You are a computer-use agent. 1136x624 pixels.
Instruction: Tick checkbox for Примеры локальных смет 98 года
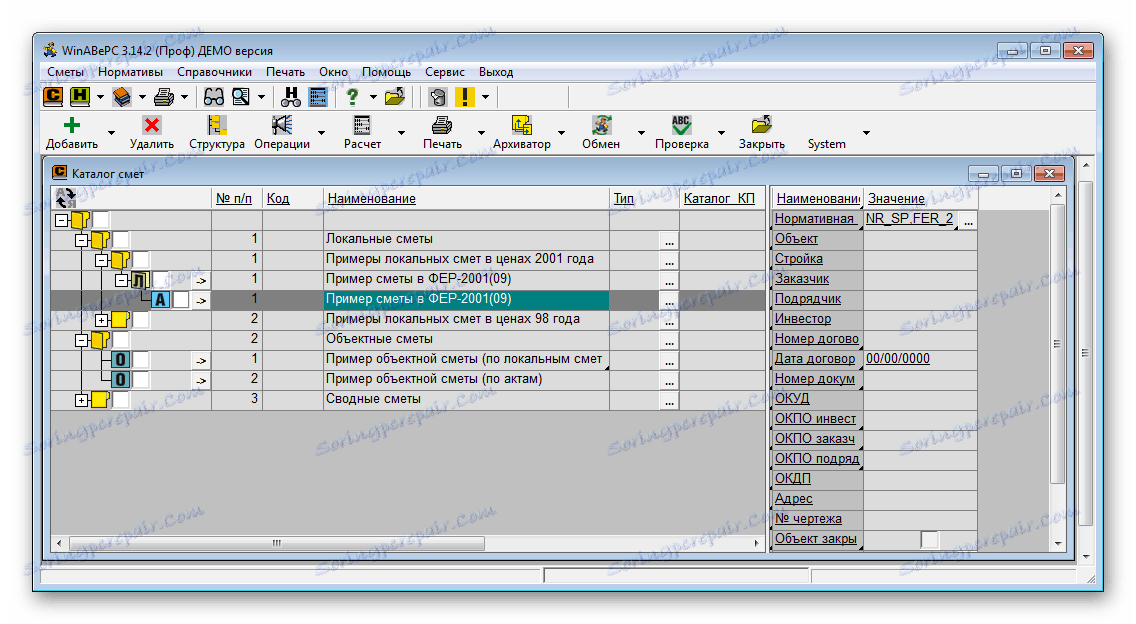141,320
